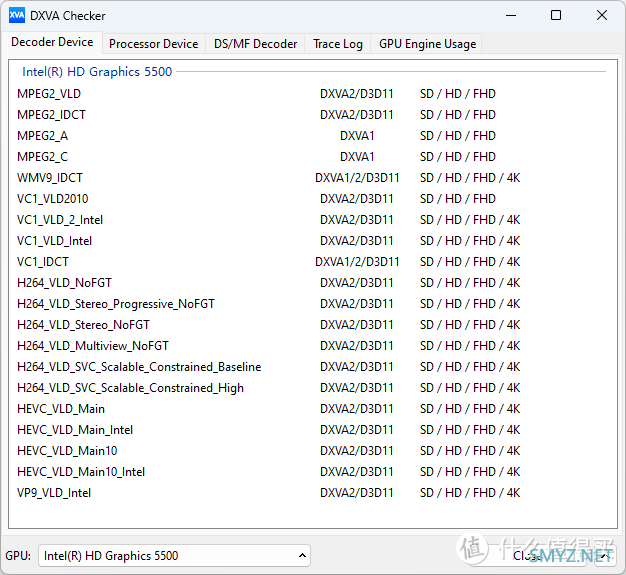Select H264_VLD_SVC_Scalable_Constrained_High row
Image resolution: width=626 pixels, height=575 pixels.
click(x=313, y=388)
